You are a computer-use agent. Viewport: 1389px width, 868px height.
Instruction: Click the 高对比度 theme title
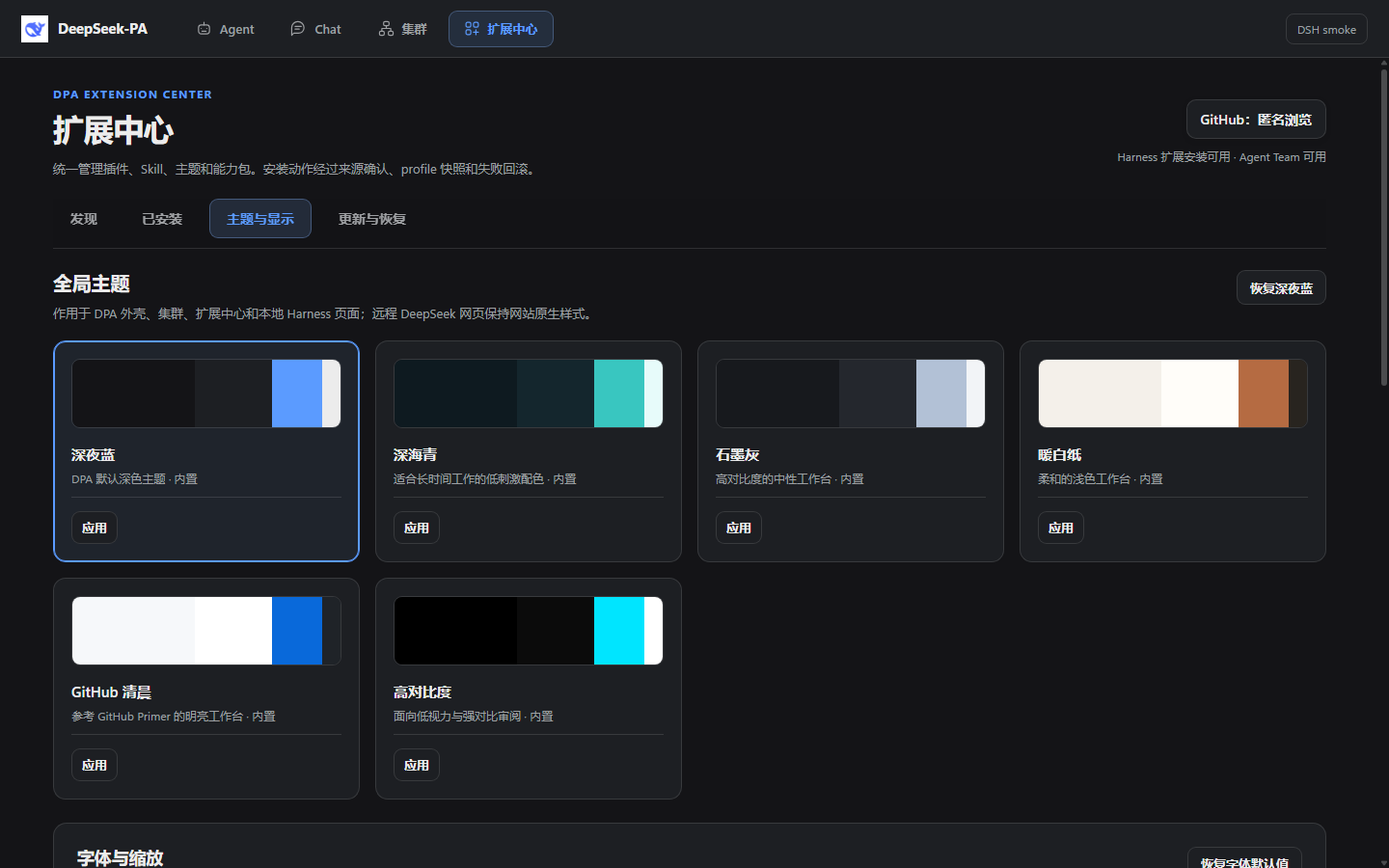tap(422, 692)
